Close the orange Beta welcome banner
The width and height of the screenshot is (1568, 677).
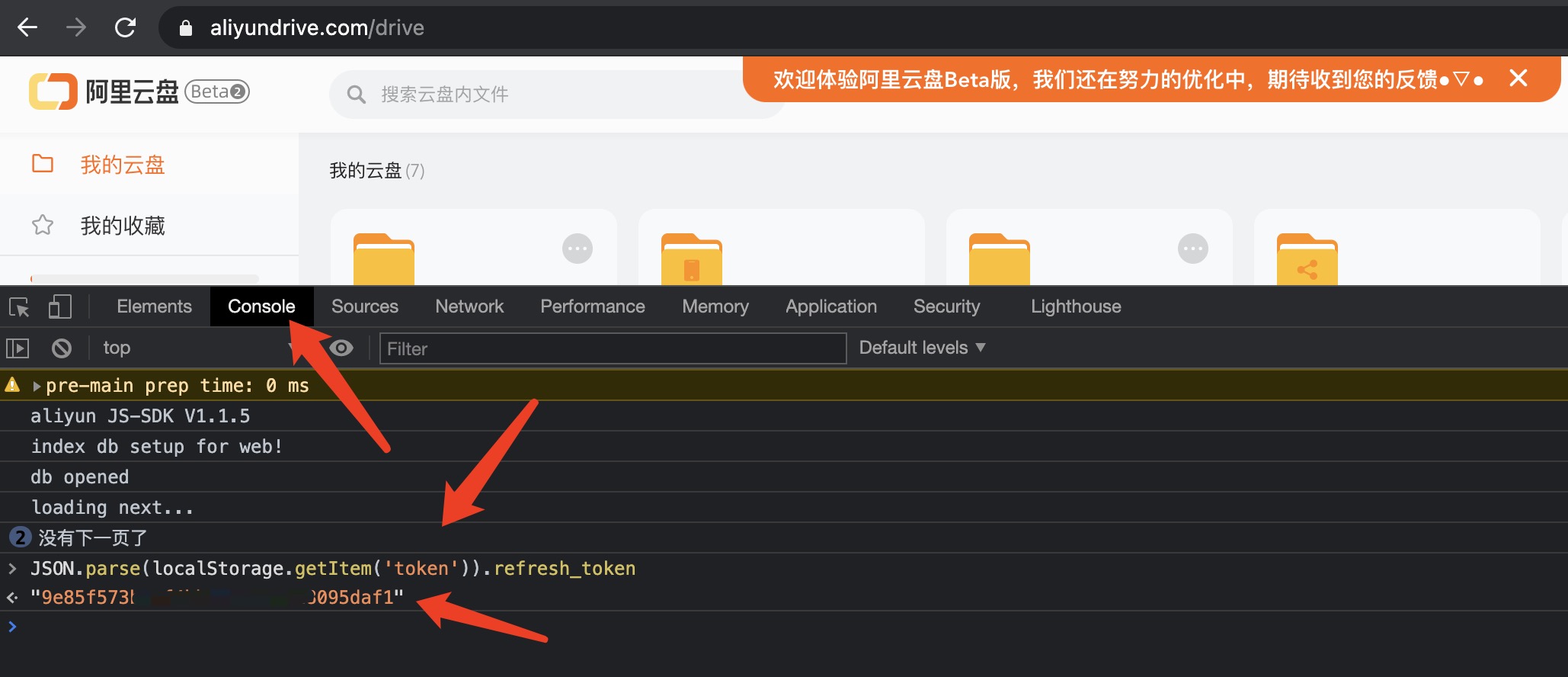point(1518,78)
